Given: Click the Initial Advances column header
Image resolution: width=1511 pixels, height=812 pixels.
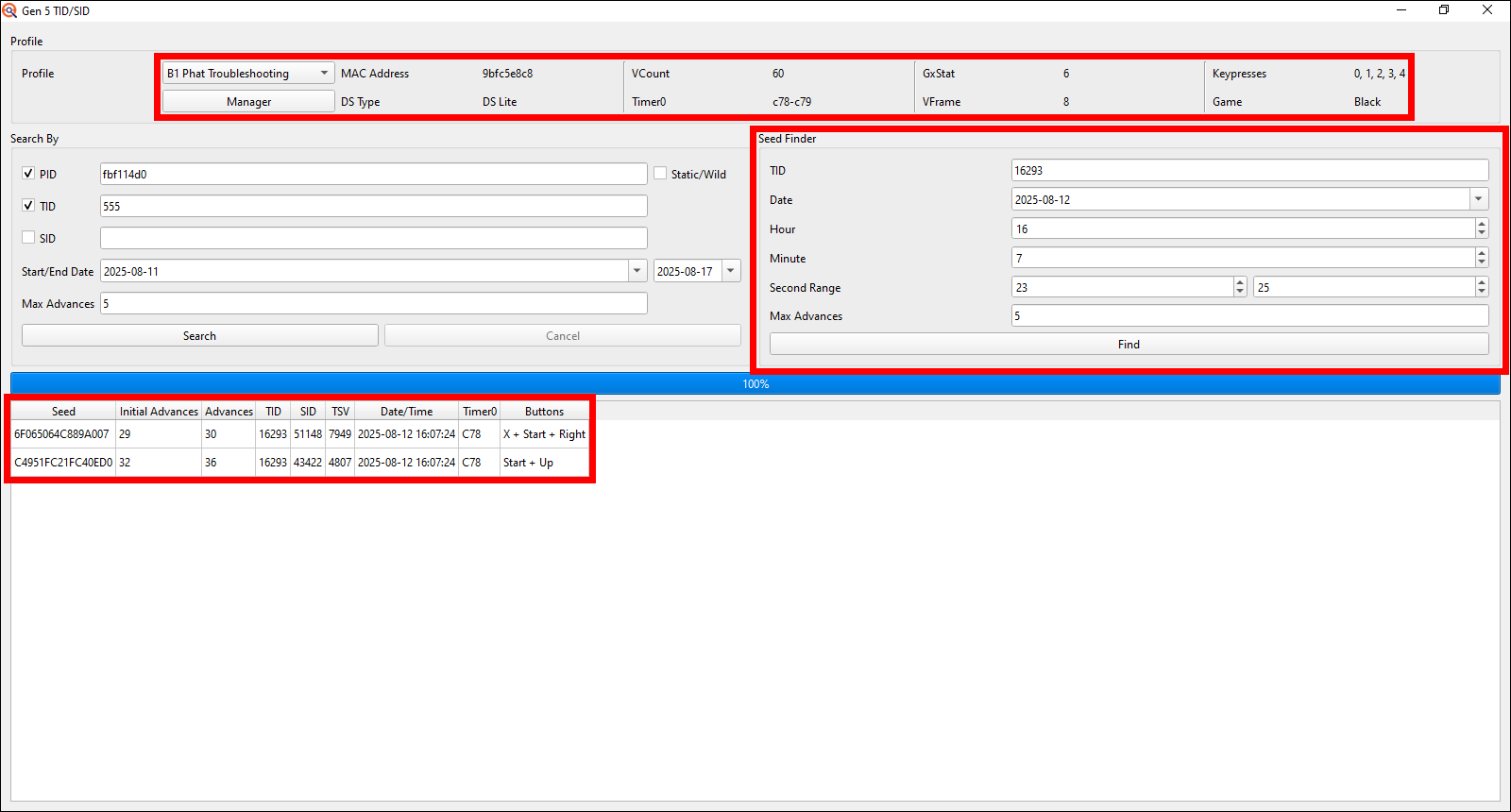Looking at the screenshot, I should pyautogui.click(x=159, y=412).
